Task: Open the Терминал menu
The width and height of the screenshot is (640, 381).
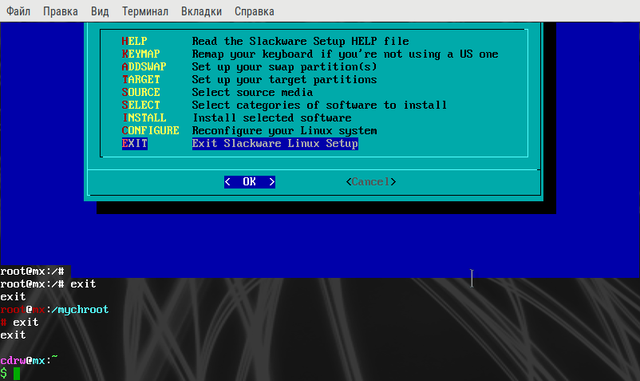Action: (x=145, y=11)
